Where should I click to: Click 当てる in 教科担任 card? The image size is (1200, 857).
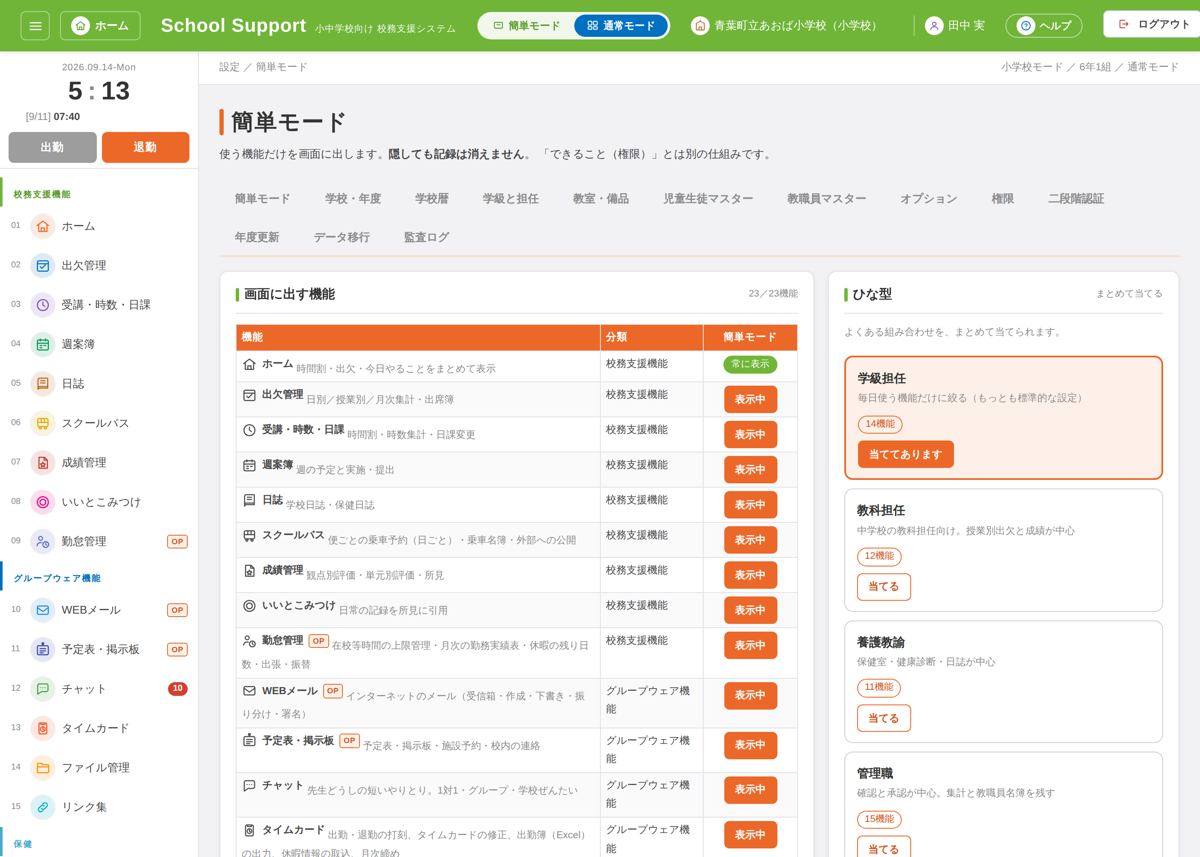pyautogui.click(x=883, y=587)
